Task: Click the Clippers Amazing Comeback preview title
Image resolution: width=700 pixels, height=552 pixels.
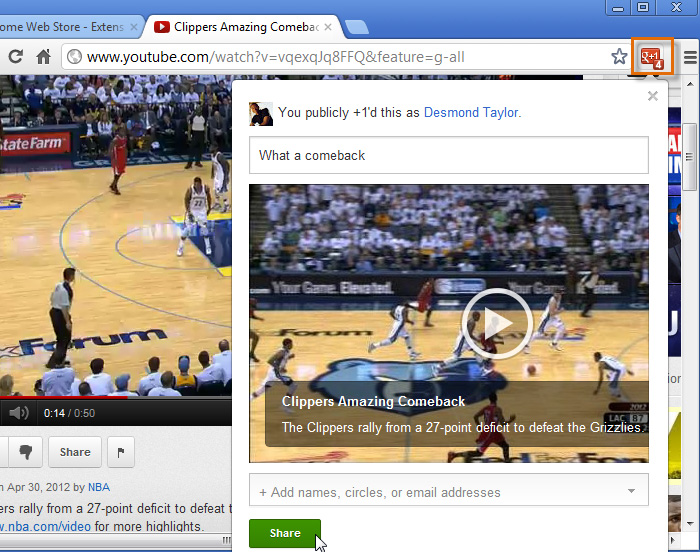Action: coord(373,401)
